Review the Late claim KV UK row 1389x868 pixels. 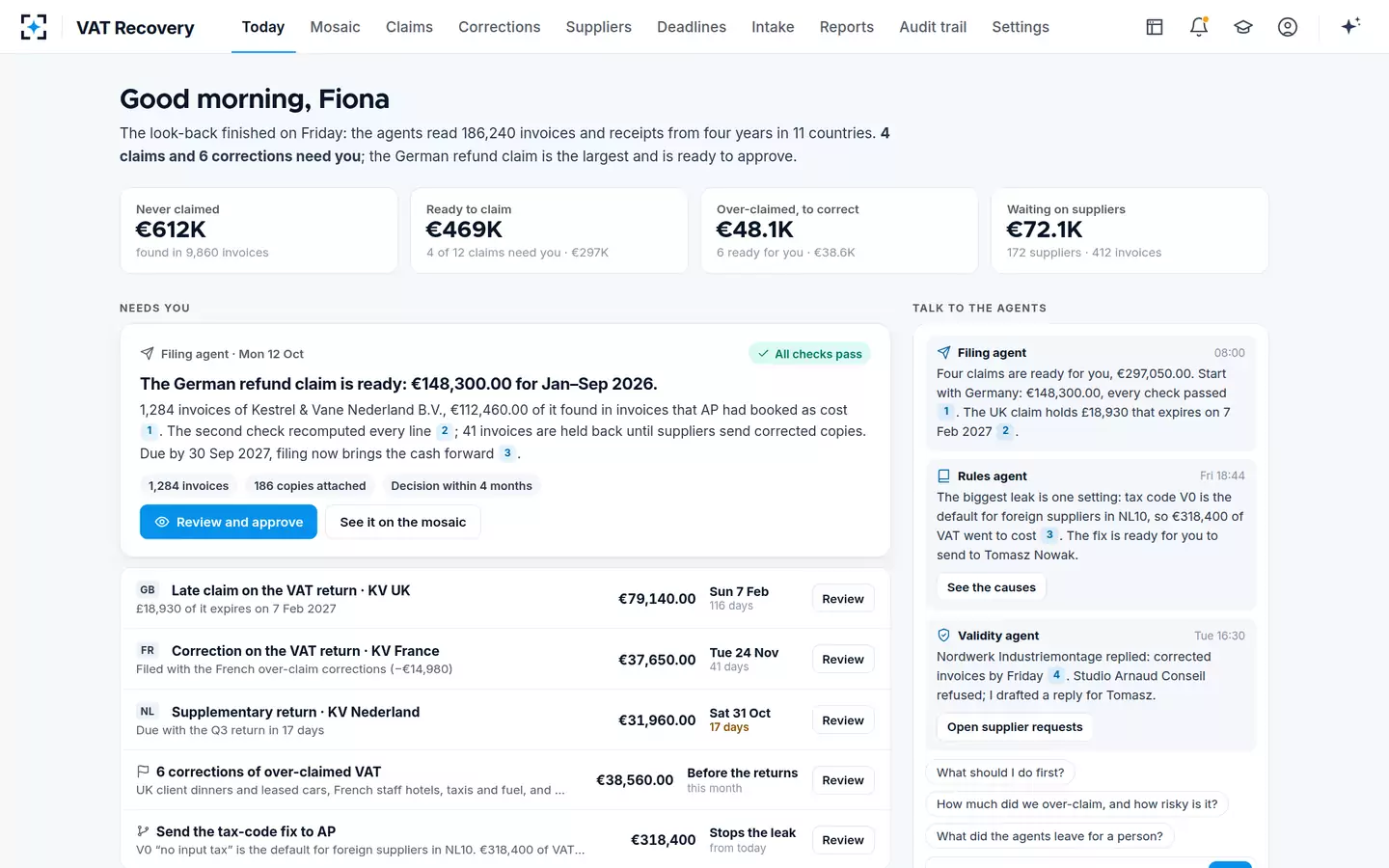click(843, 599)
